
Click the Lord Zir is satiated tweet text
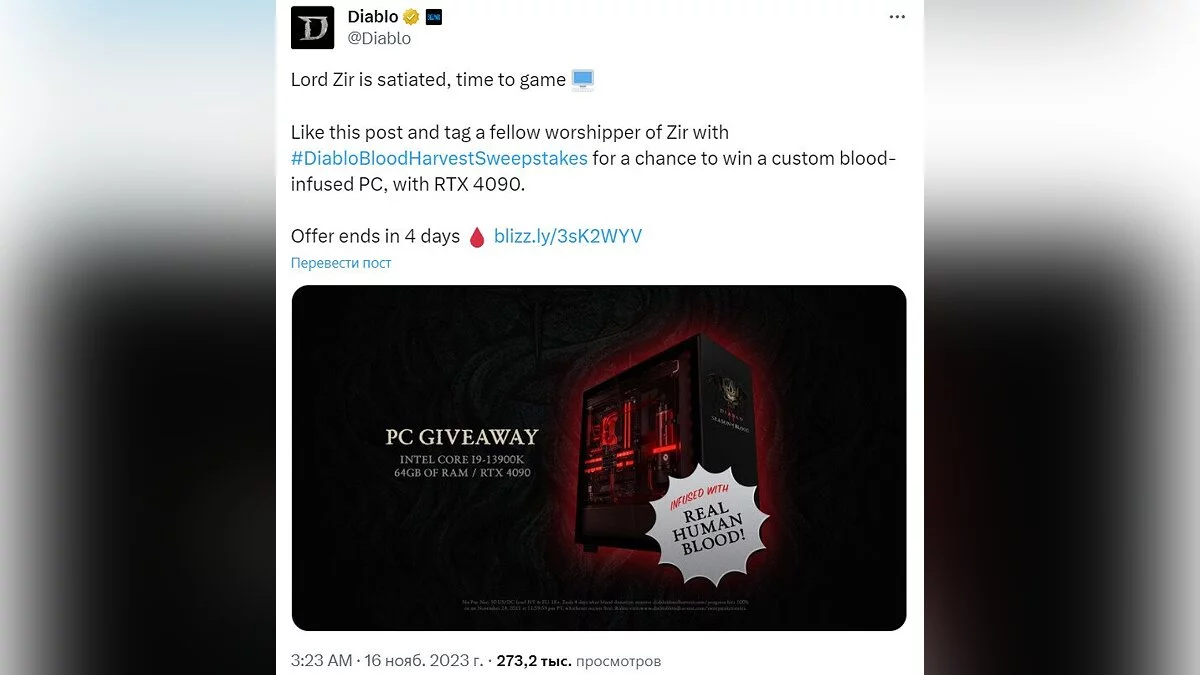click(428, 80)
